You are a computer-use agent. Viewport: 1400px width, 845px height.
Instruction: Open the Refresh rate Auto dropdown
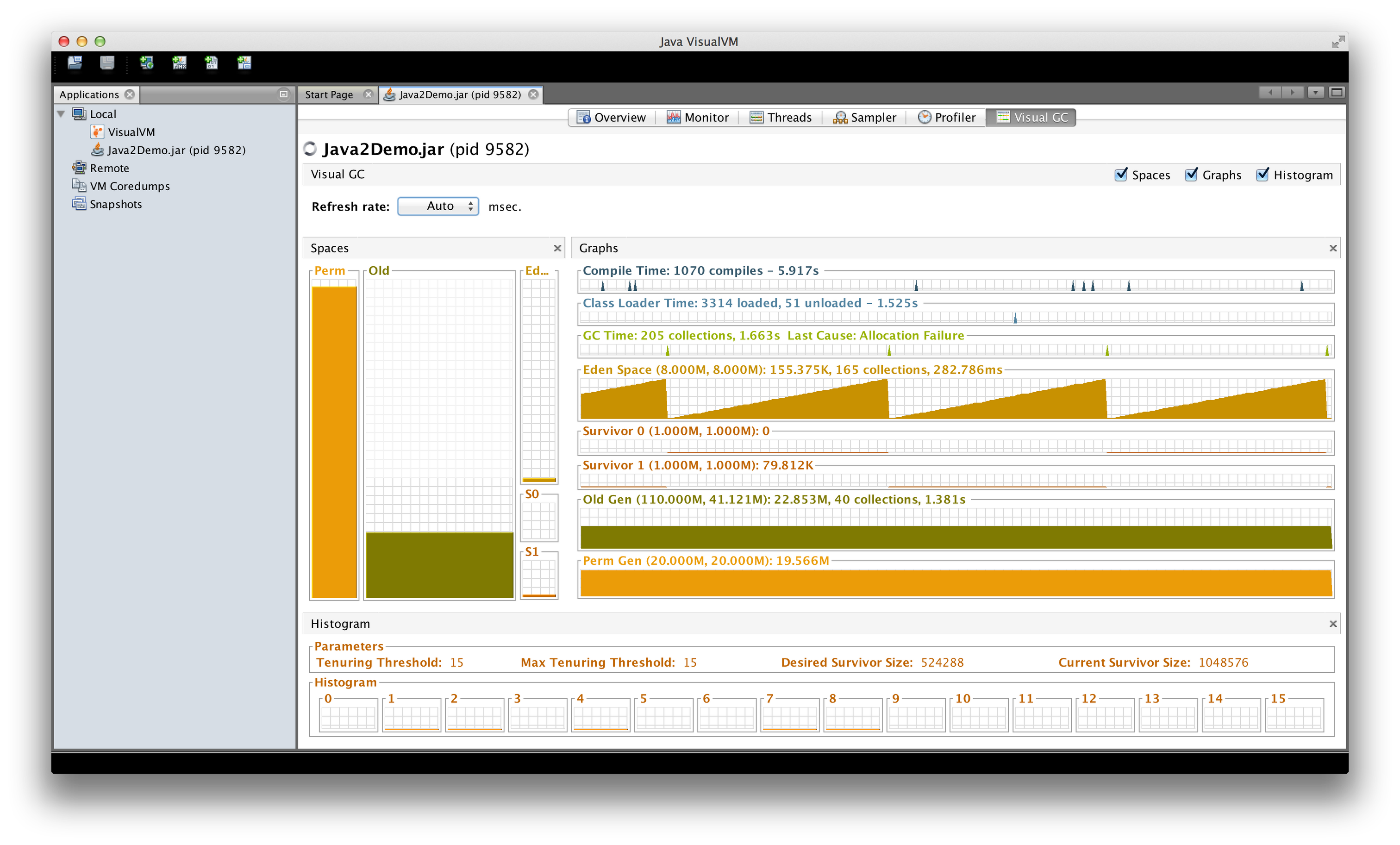point(438,207)
